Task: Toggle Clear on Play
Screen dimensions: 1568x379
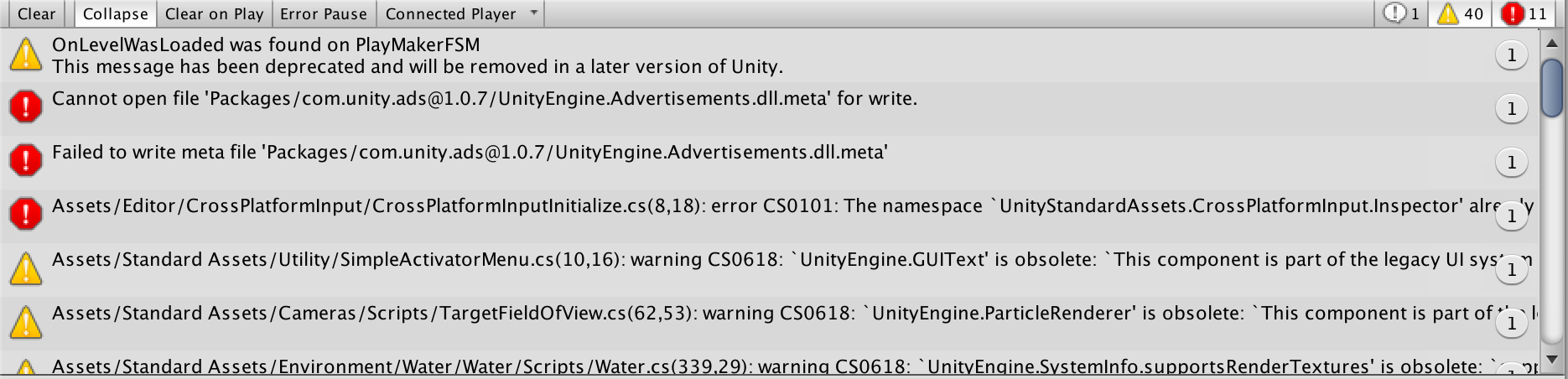Action: pos(214,13)
